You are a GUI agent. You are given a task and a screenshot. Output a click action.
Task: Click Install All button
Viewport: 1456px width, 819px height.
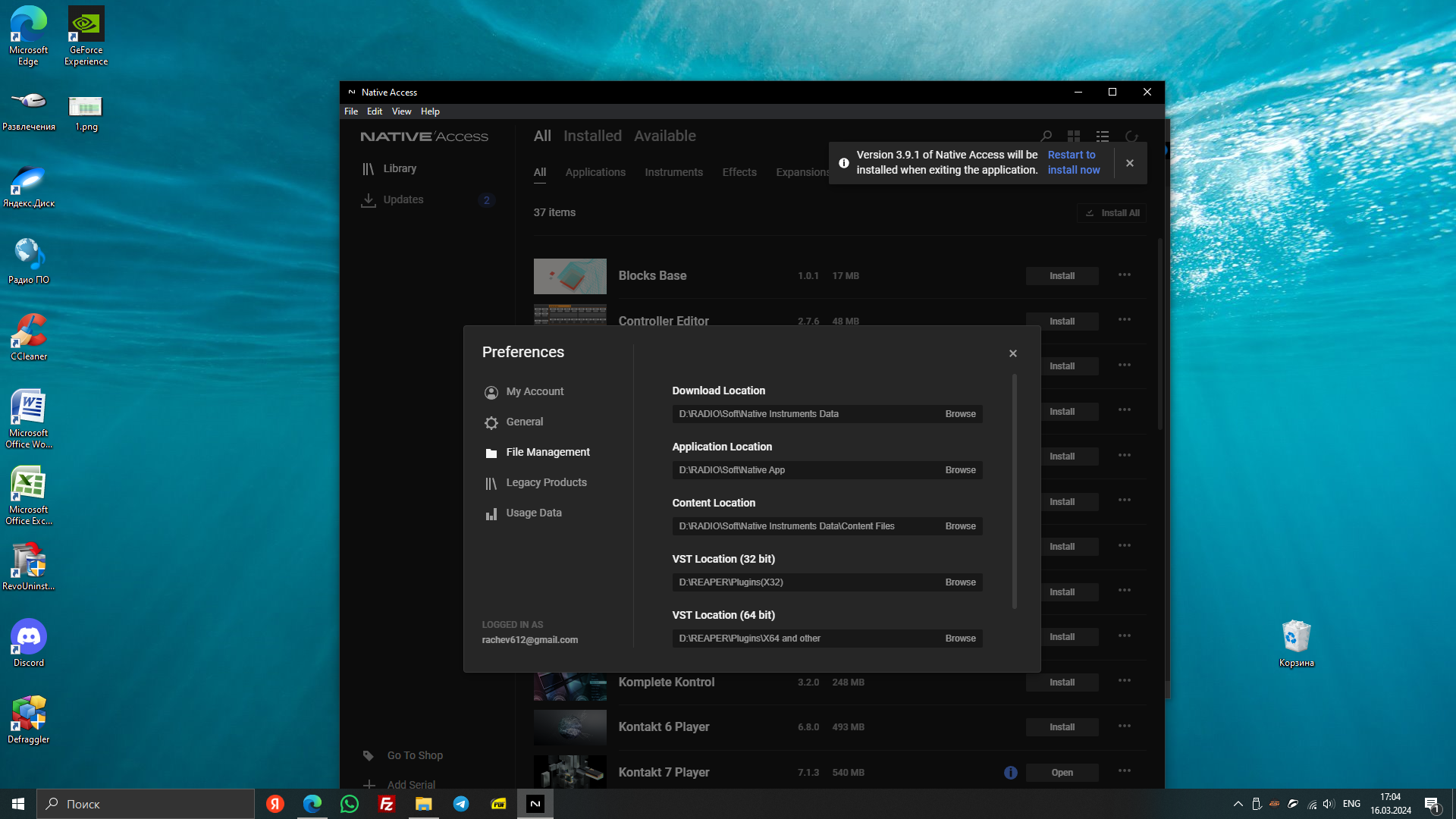(1112, 213)
